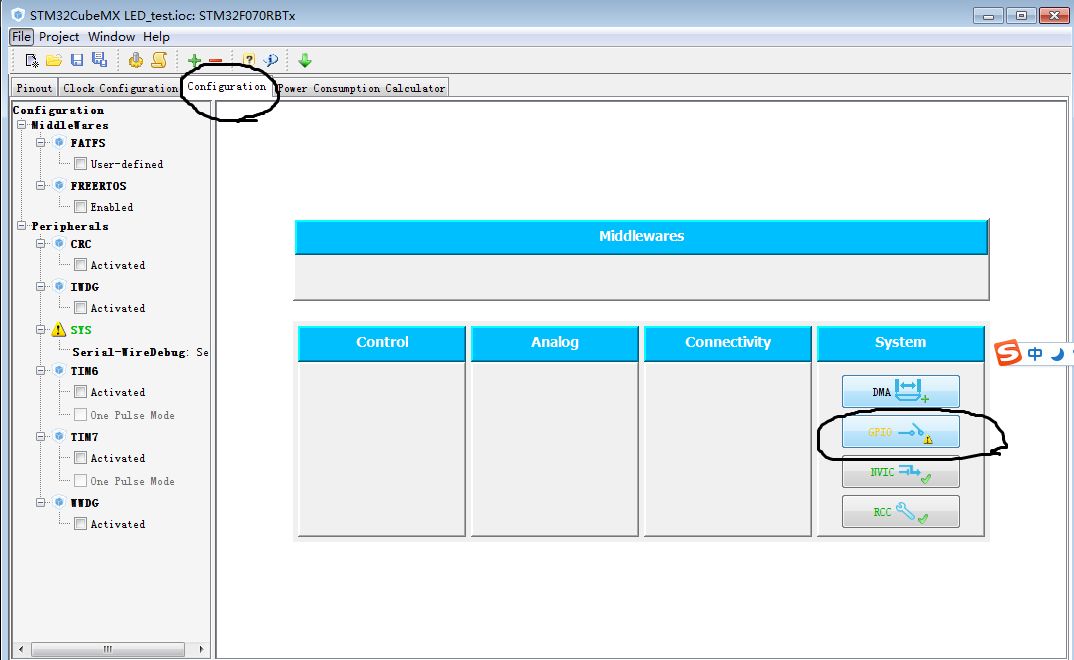1074x660 pixels.
Task: Open the Project menu
Action: [x=59, y=36]
